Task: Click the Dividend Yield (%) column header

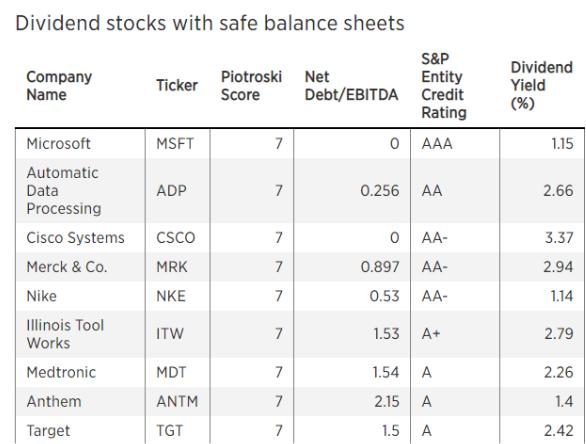Action: click(x=542, y=86)
